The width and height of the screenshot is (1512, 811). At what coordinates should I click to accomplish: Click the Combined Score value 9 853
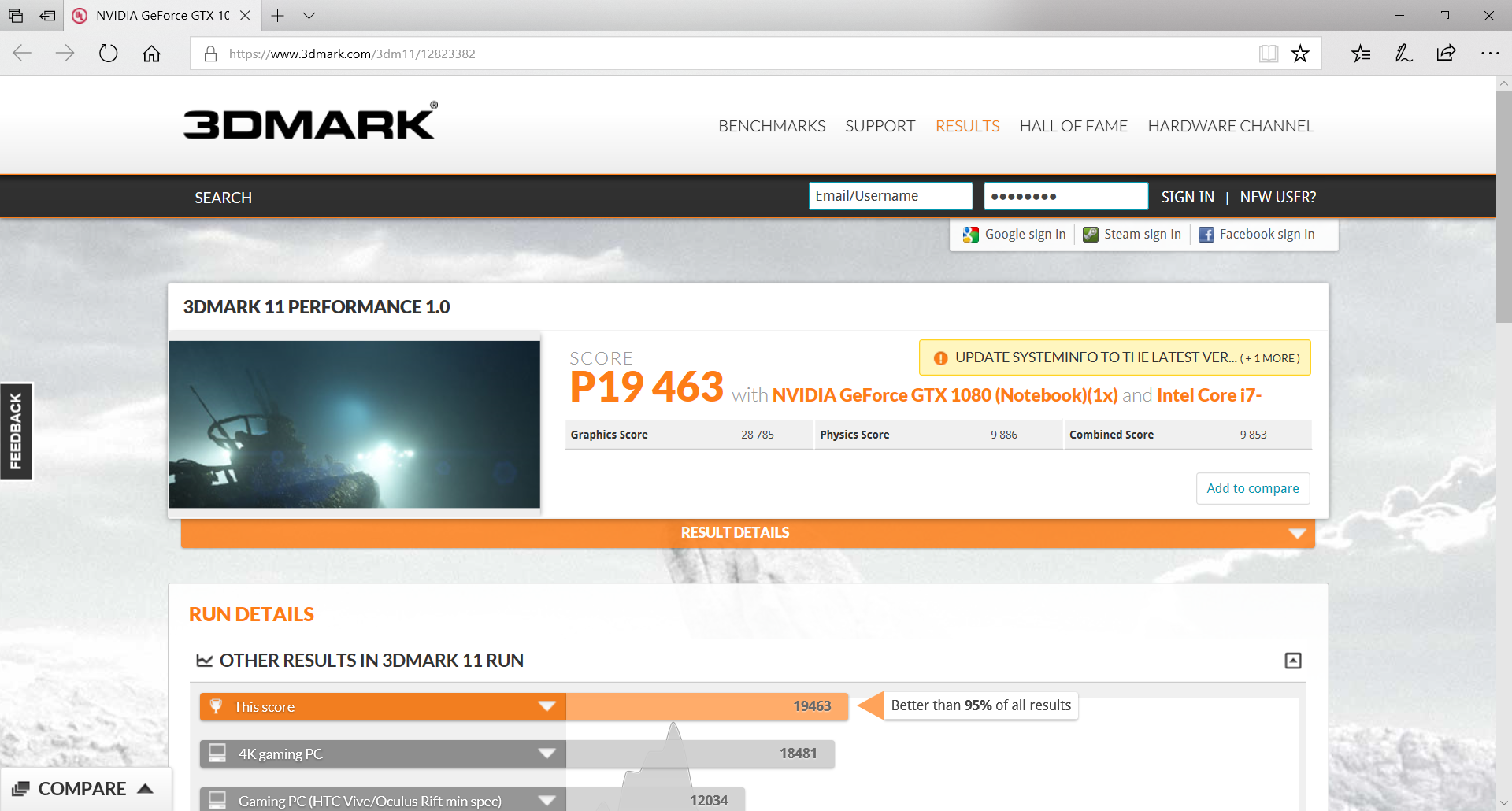point(1253,435)
